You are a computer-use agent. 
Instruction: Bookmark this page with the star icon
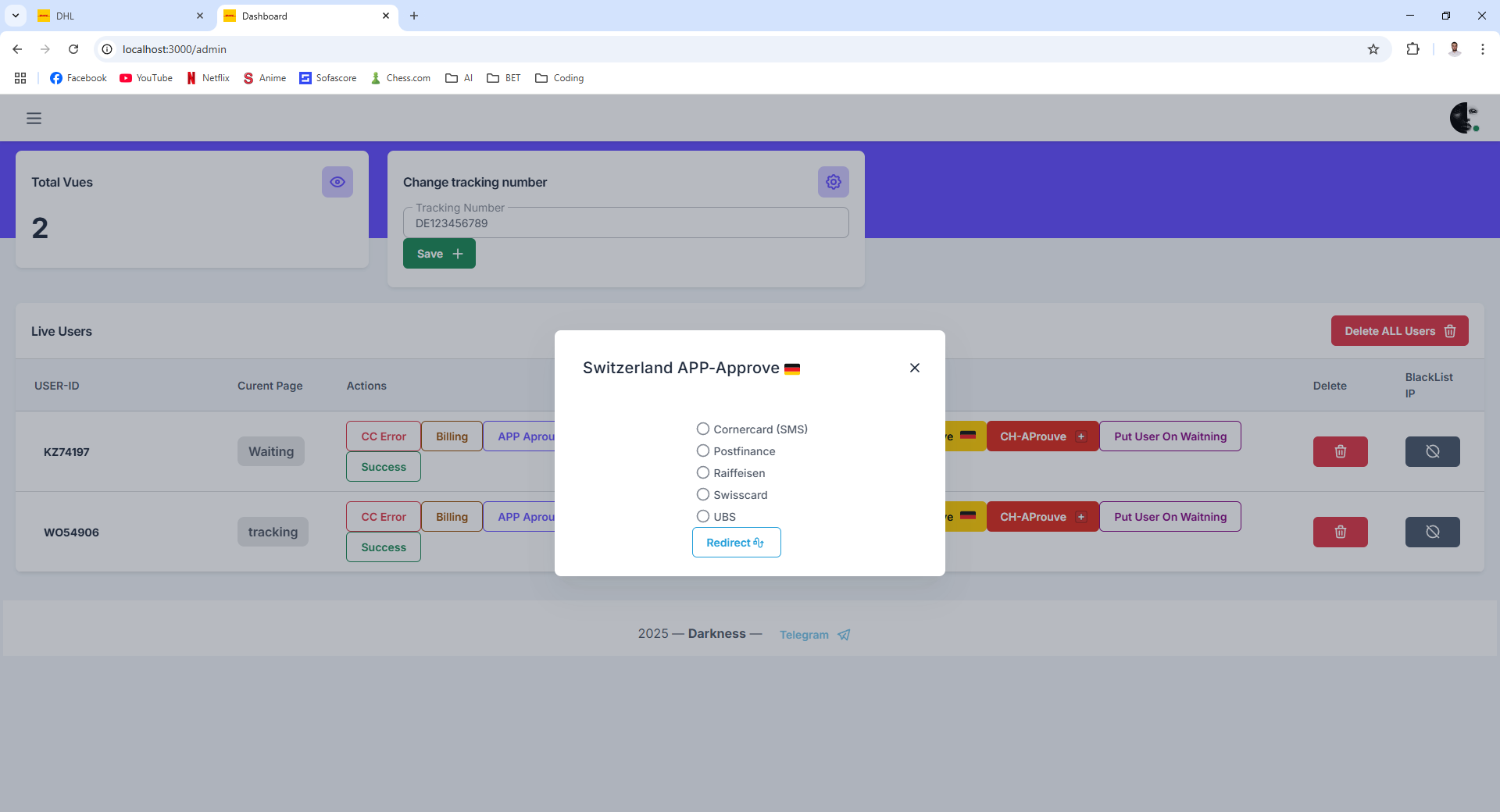point(1373,49)
